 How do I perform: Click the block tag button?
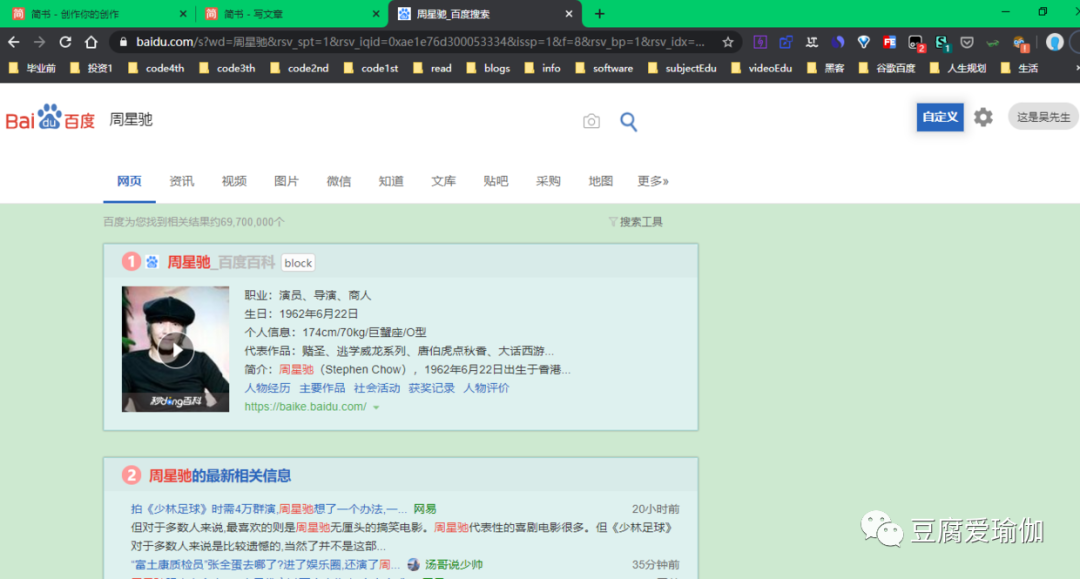(x=298, y=263)
